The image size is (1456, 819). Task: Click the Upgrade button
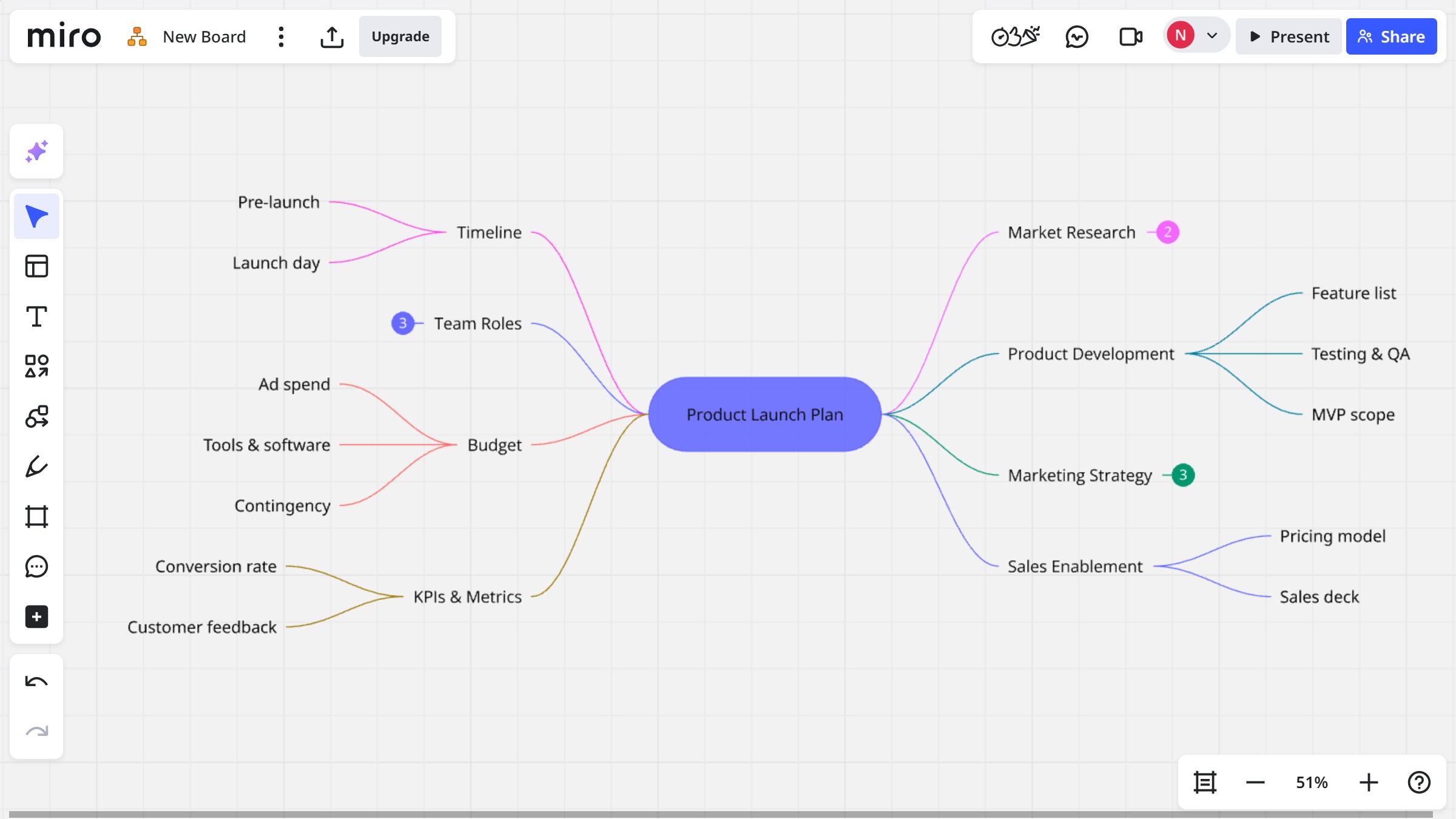[400, 36]
